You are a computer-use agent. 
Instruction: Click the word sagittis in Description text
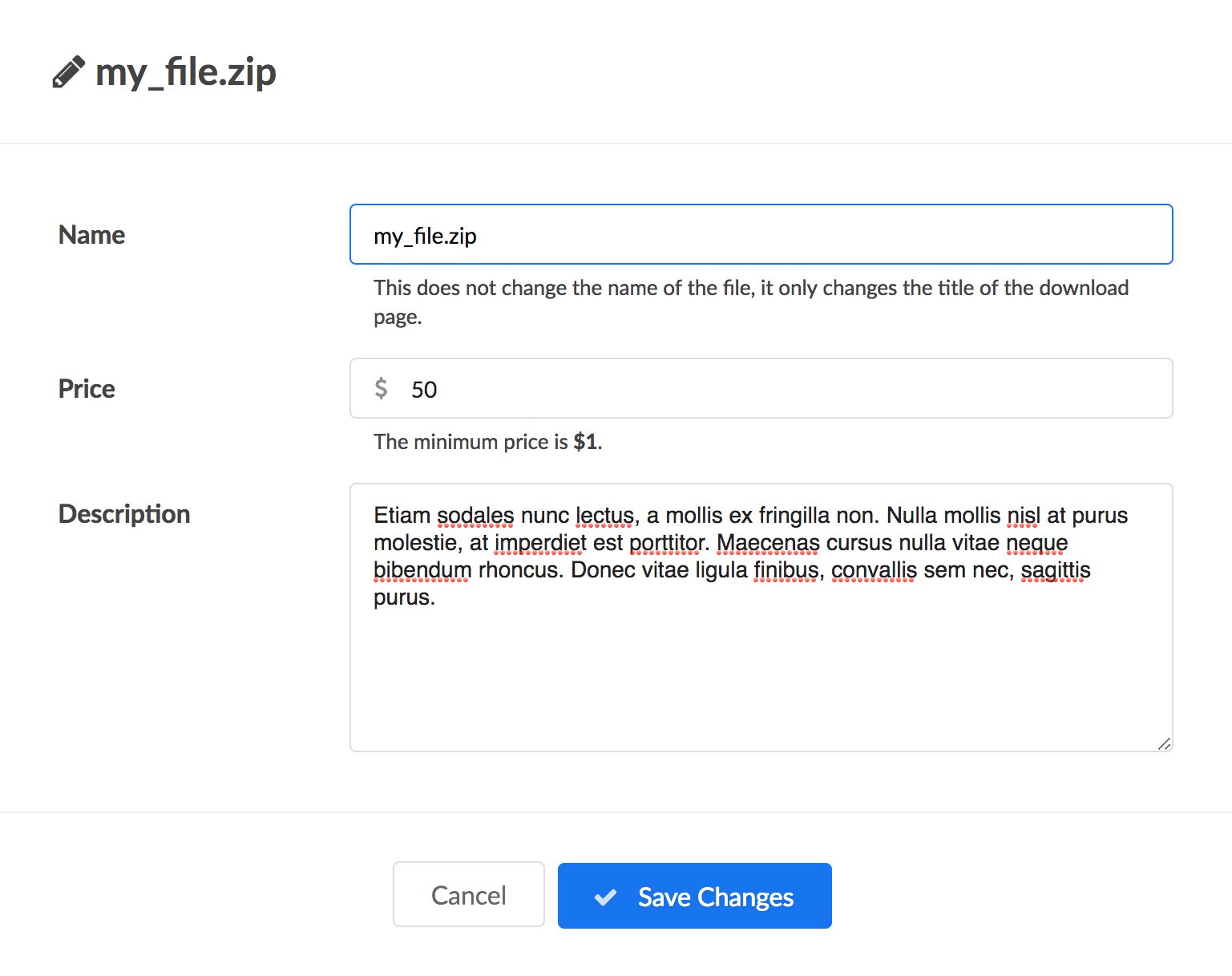[1055, 570]
